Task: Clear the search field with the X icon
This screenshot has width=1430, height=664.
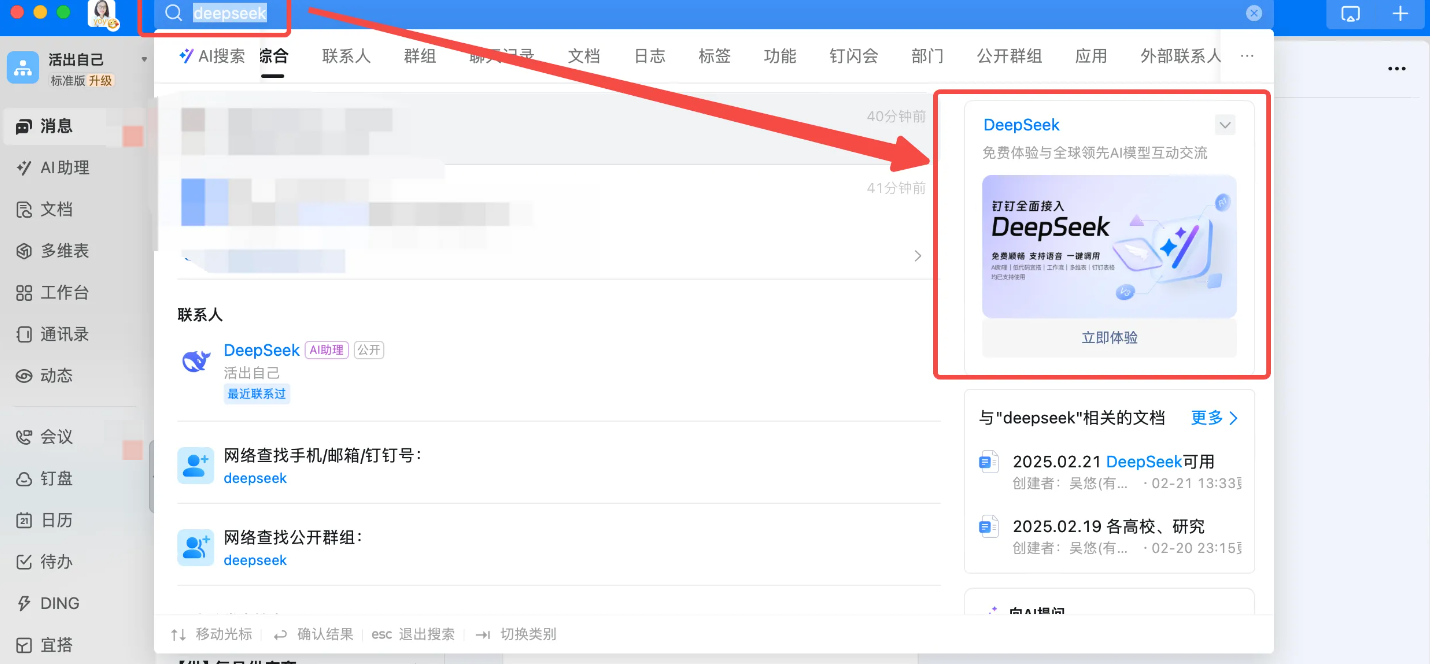Action: click(x=1254, y=13)
